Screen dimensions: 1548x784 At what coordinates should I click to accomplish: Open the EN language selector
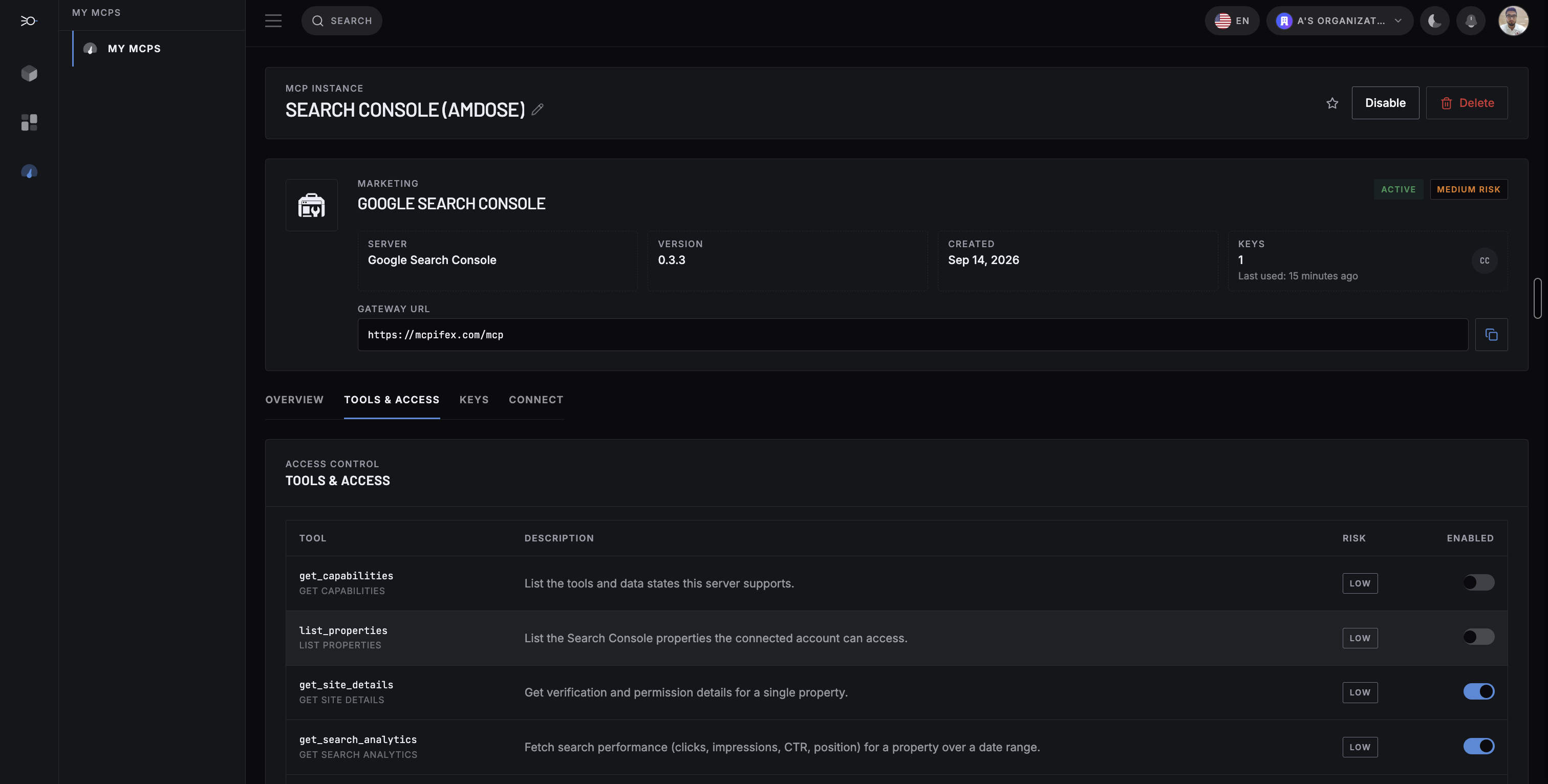[x=1232, y=21]
